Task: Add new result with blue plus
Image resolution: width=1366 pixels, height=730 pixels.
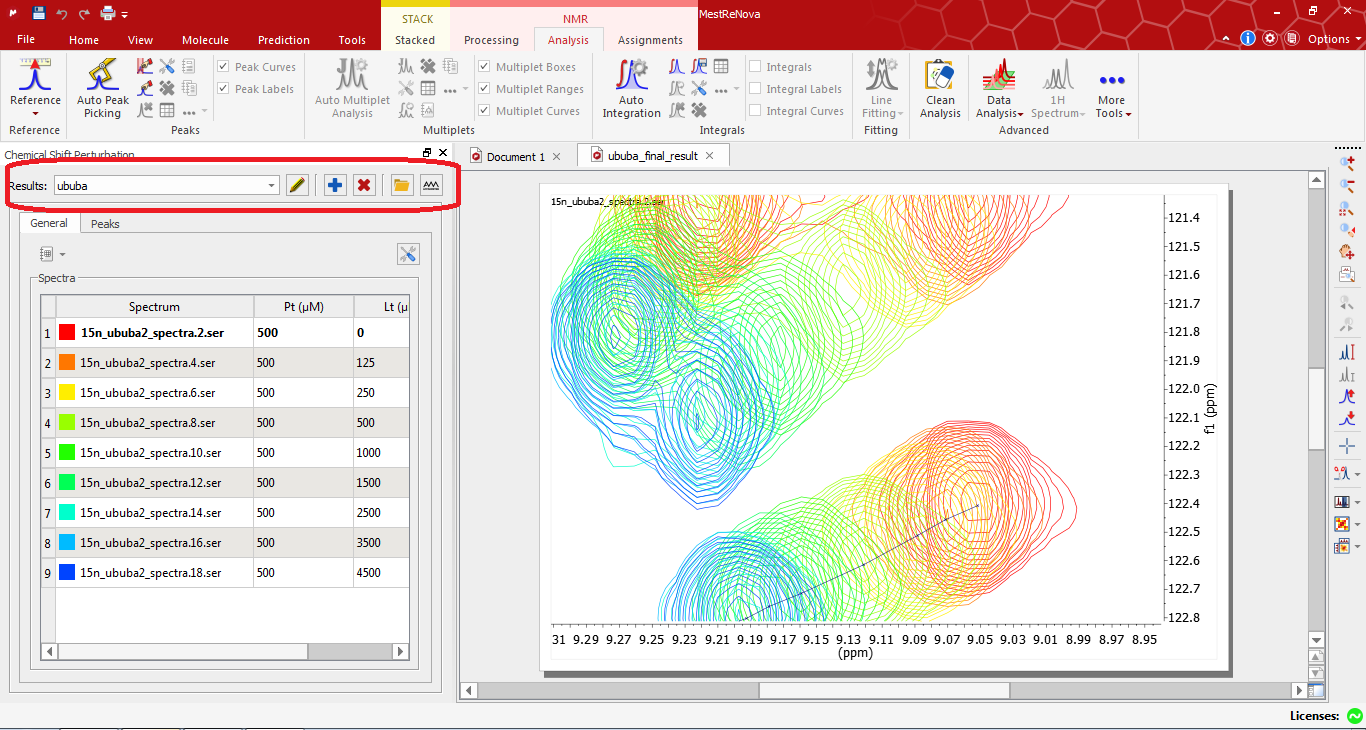Action: point(335,185)
